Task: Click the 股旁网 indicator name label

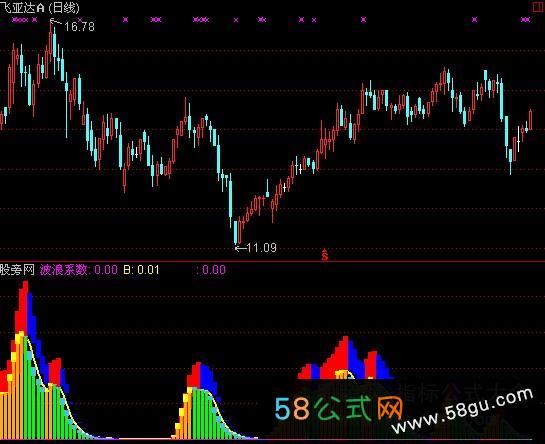Action: (17, 269)
